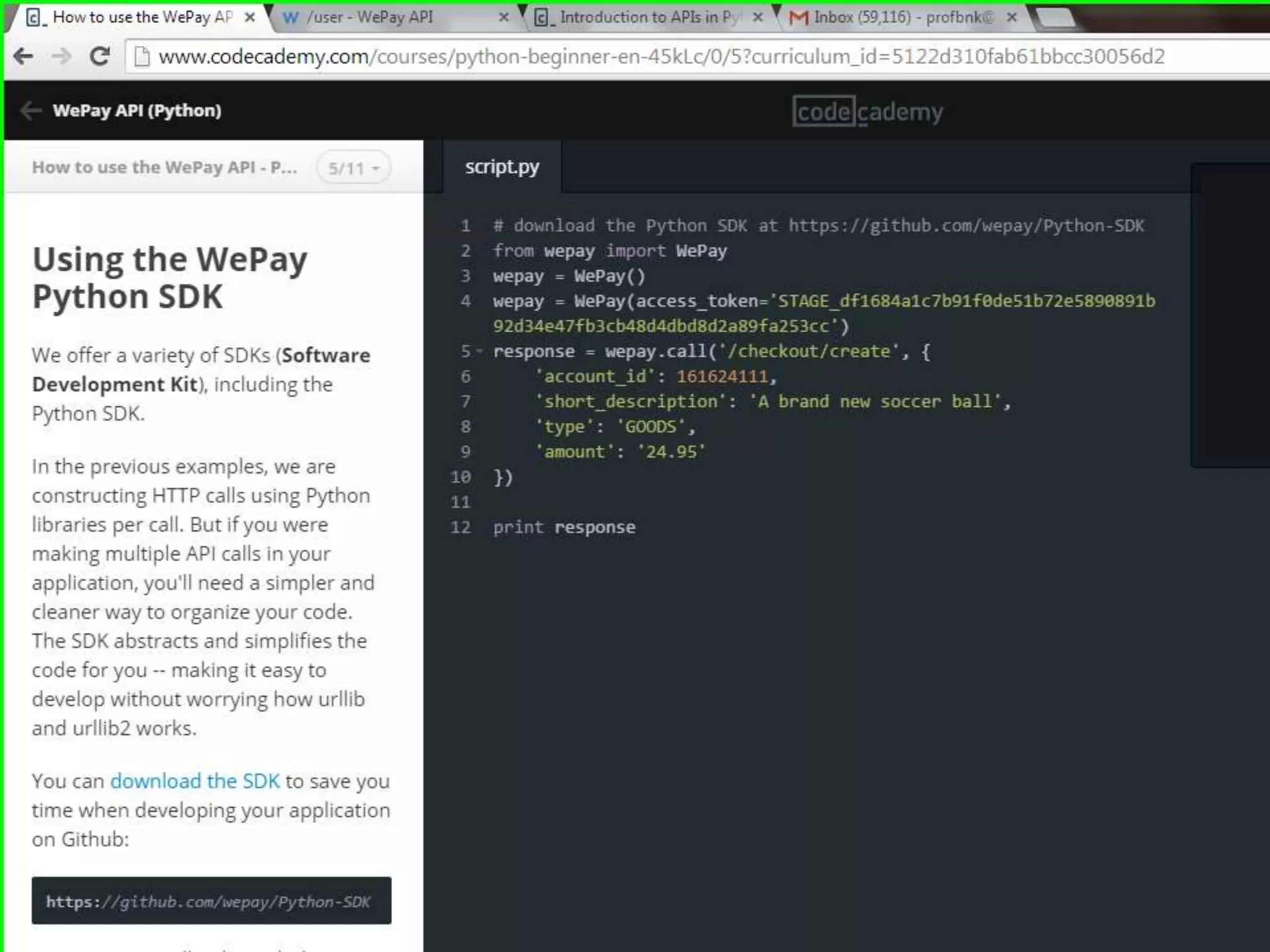Open the 5/11 lesson progress dropdown
The width and height of the screenshot is (1270, 952).
point(353,168)
